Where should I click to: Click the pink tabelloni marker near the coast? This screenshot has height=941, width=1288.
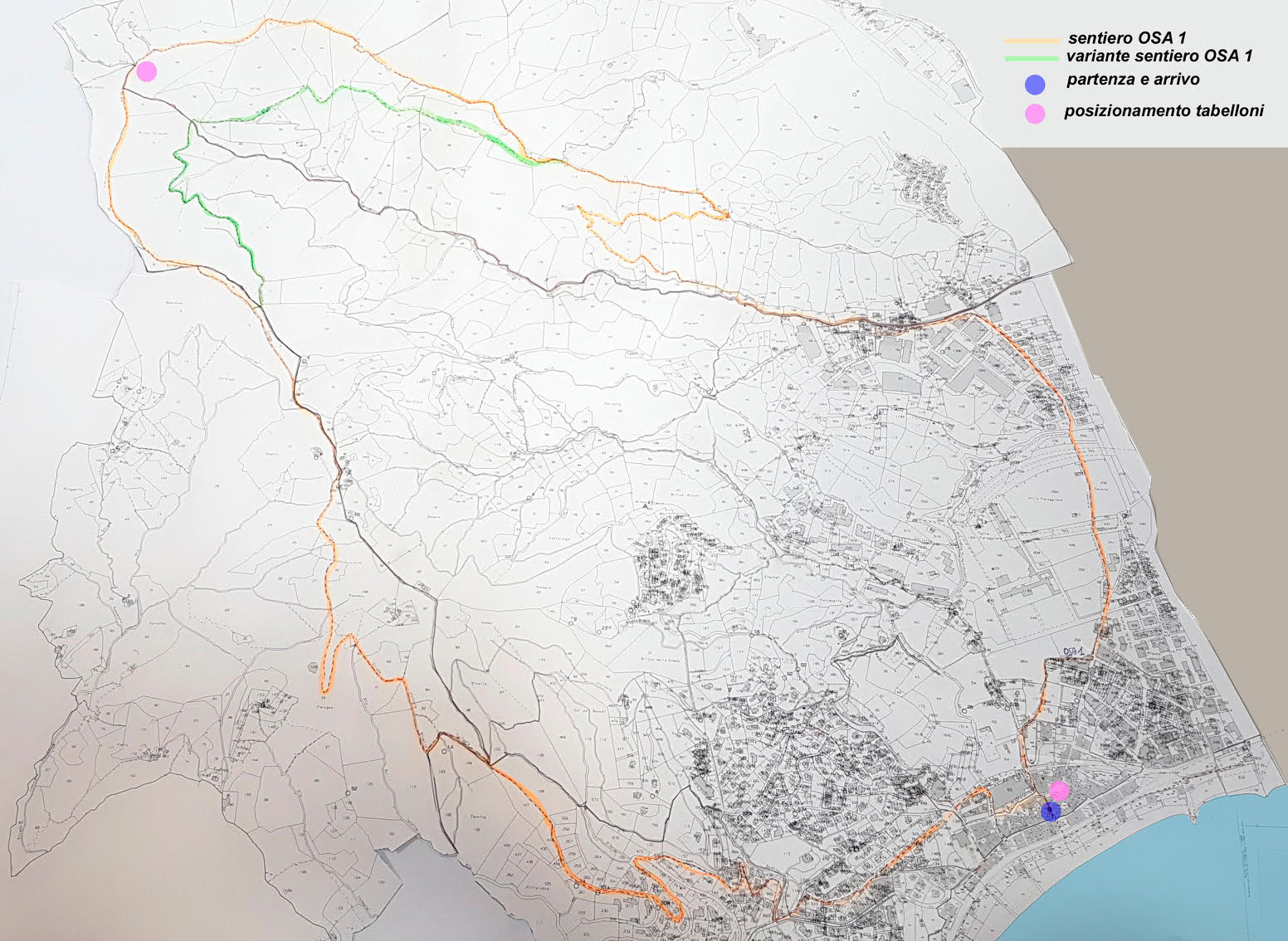coord(1059,790)
